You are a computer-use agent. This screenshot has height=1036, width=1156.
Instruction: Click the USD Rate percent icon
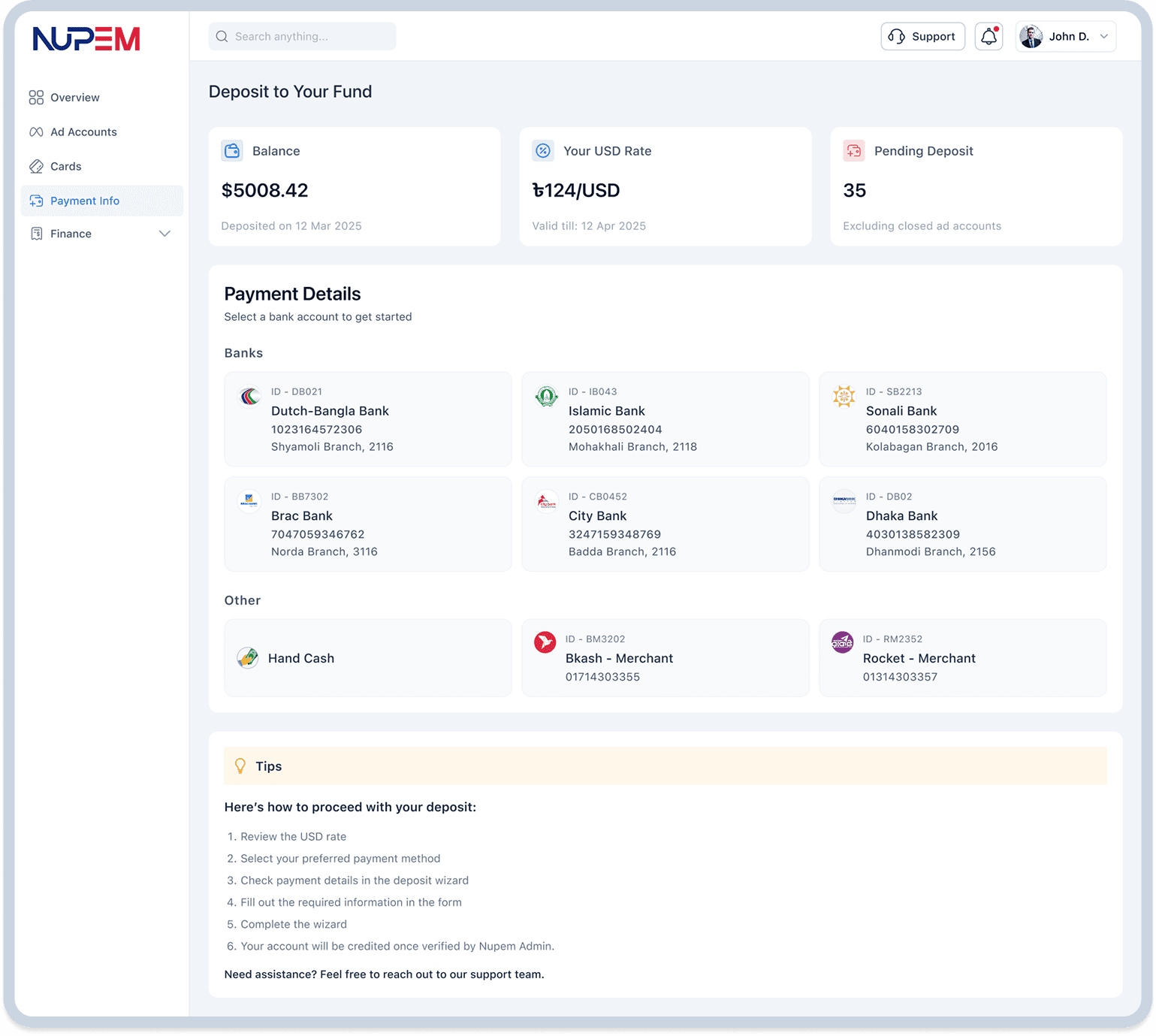pyautogui.click(x=543, y=151)
